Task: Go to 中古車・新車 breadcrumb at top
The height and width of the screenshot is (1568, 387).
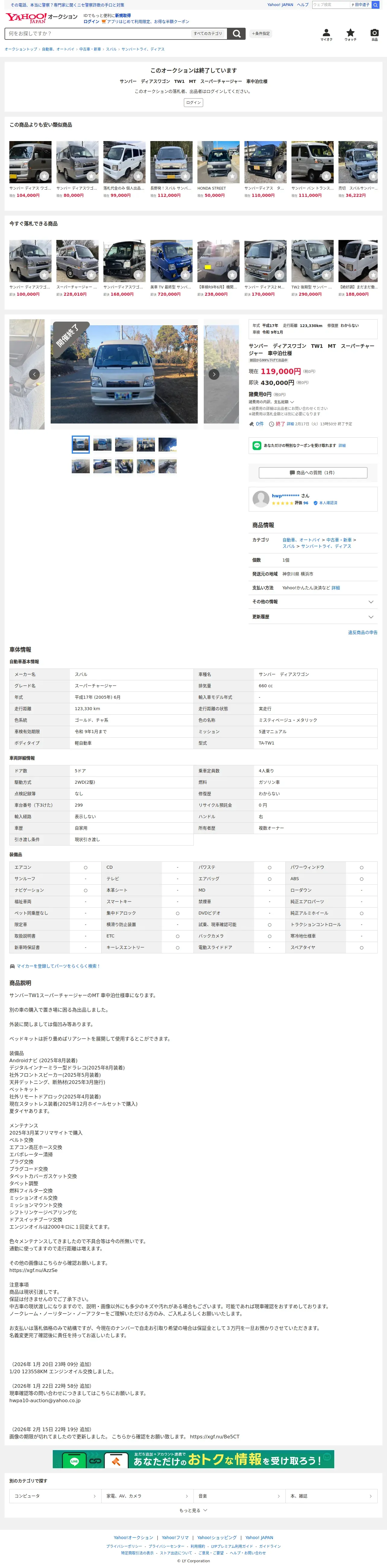Action: [x=90, y=49]
